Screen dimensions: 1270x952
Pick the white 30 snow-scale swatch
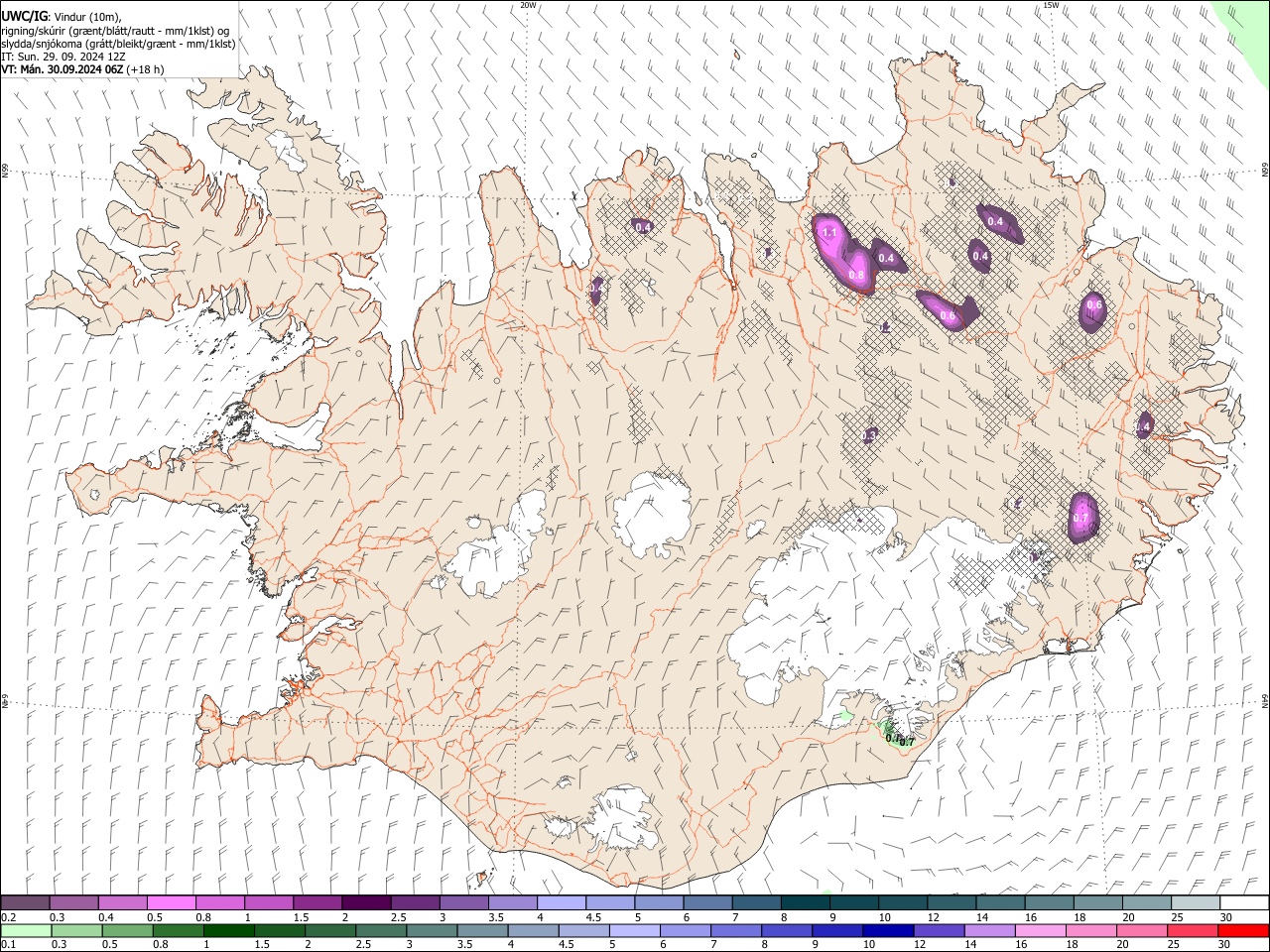[x=1244, y=903]
